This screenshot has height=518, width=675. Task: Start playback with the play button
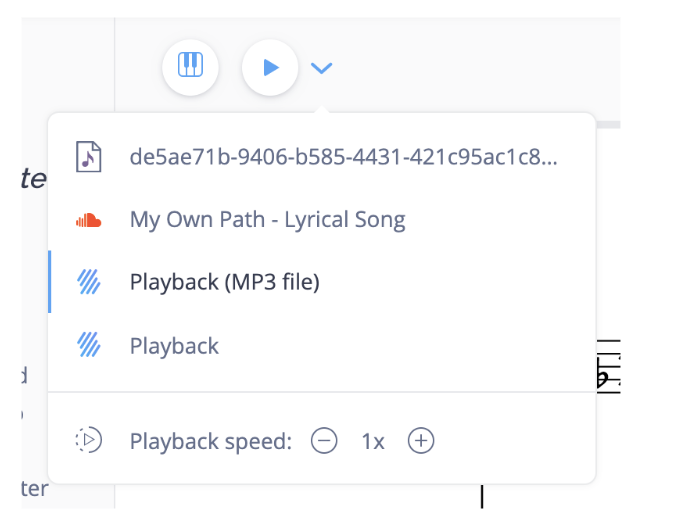pos(270,67)
